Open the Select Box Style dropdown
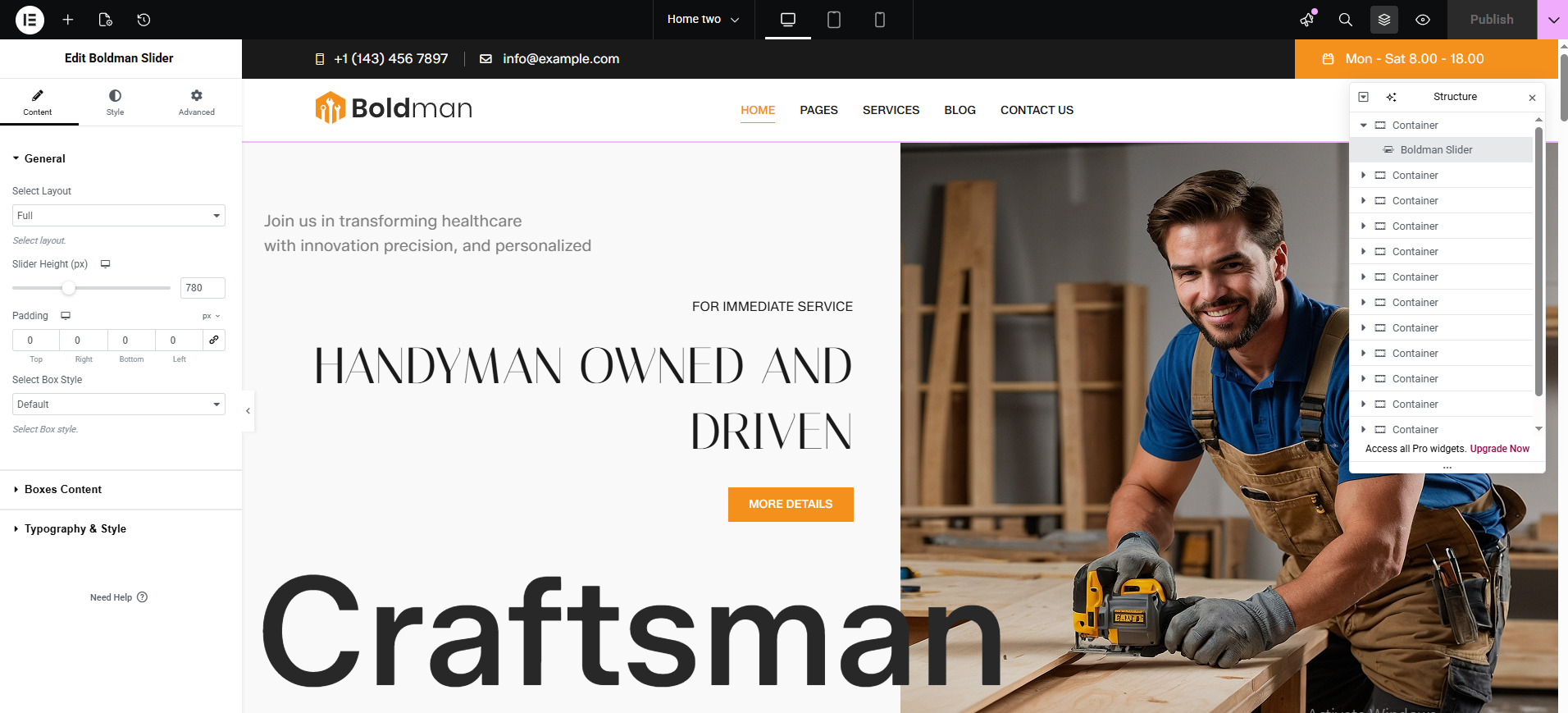Viewport: 1568px width, 713px height. (x=119, y=404)
